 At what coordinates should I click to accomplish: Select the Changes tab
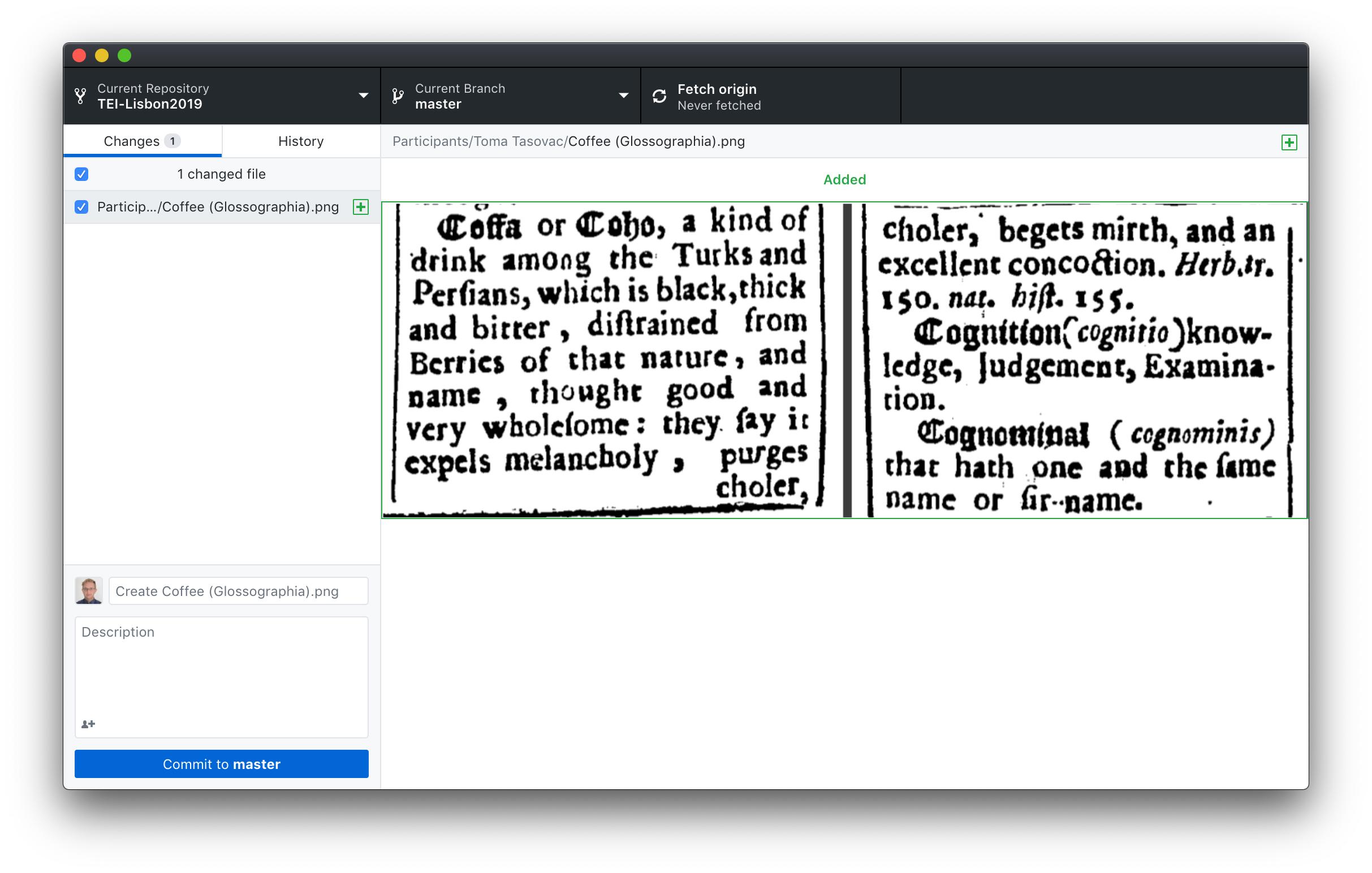pos(141,141)
